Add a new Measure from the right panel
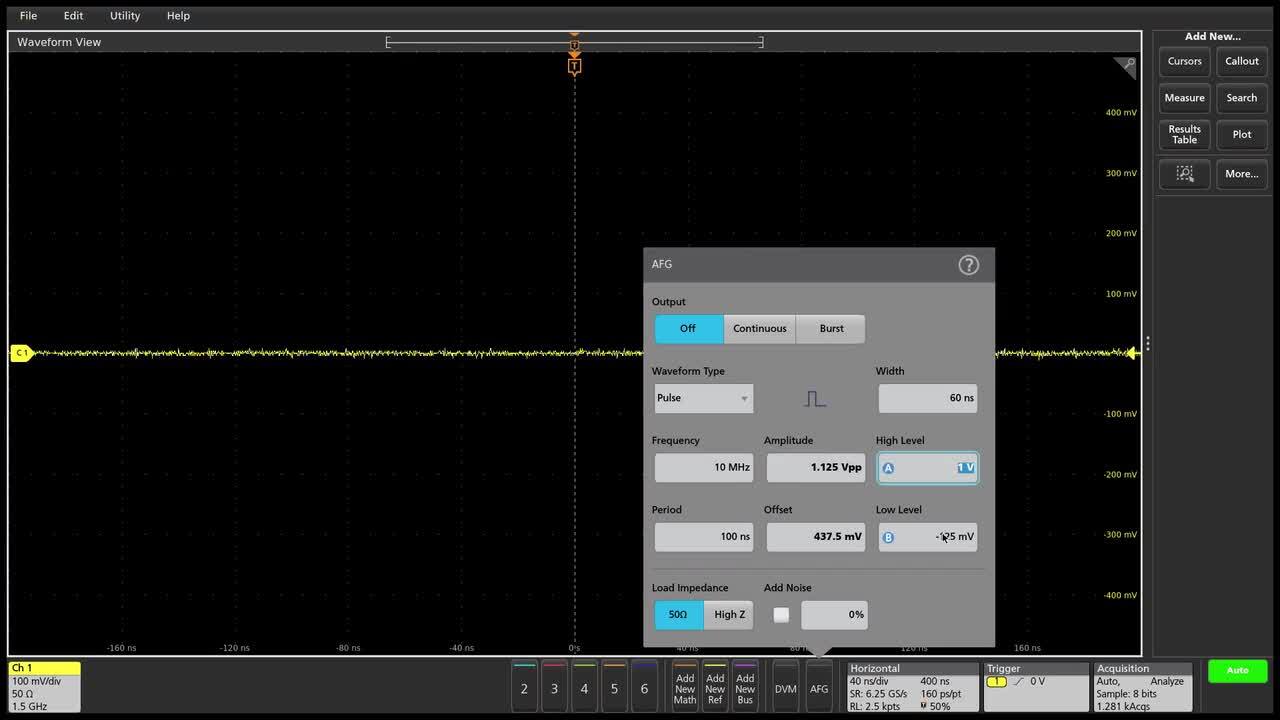This screenshot has height=720, width=1280. point(1184,98)
